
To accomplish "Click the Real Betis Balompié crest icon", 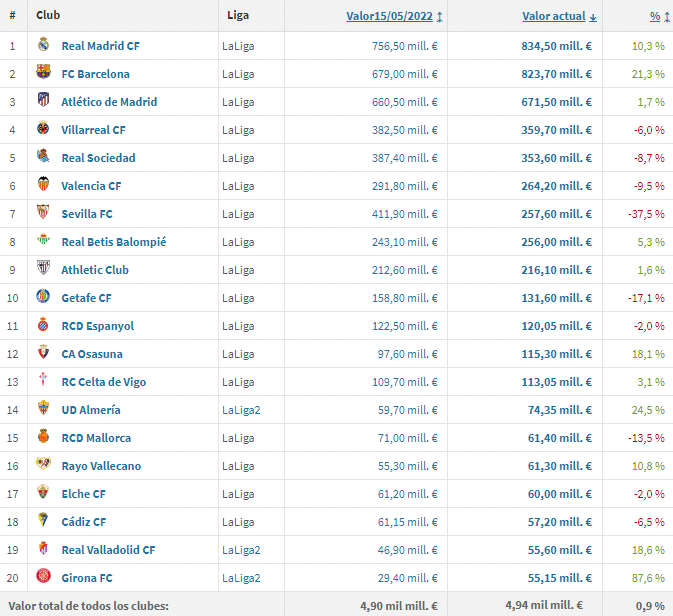I will tap(43, 239).
